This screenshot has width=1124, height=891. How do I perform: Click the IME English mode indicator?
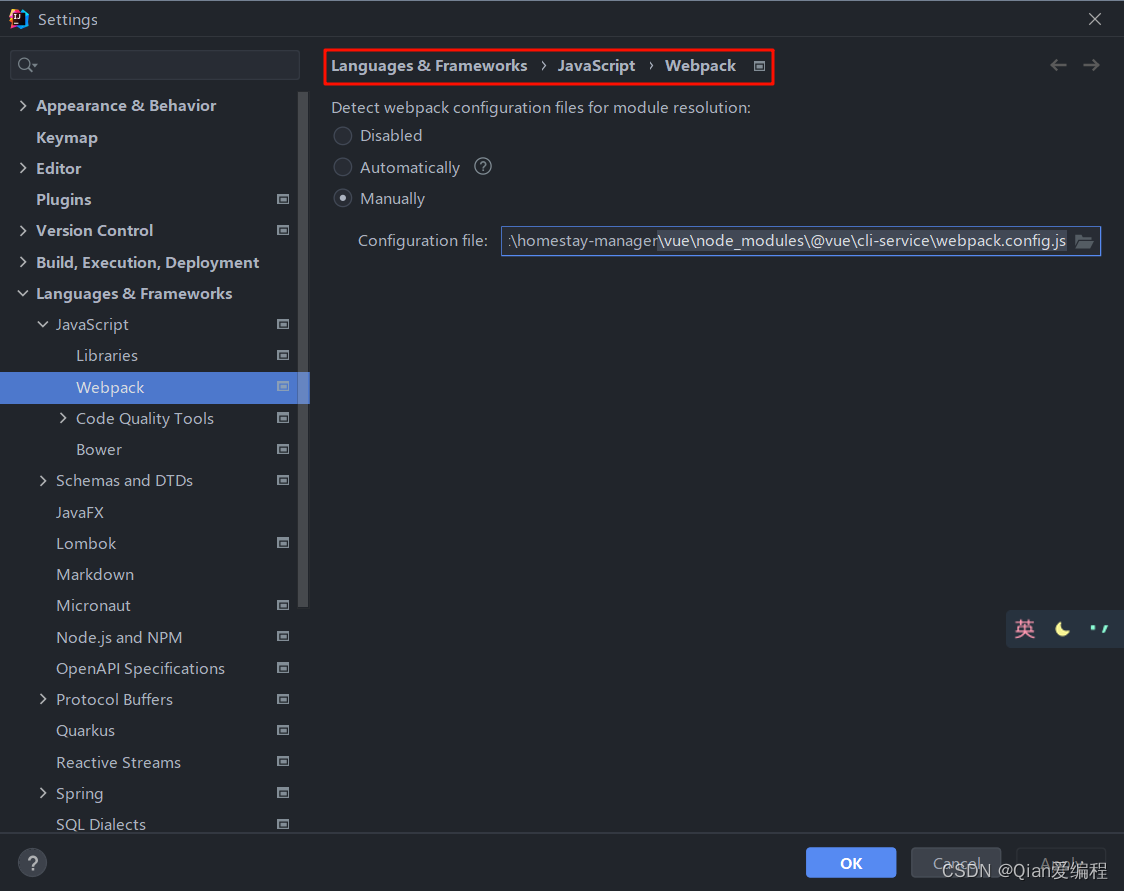pyautogui.click(x=1024, y=629)
